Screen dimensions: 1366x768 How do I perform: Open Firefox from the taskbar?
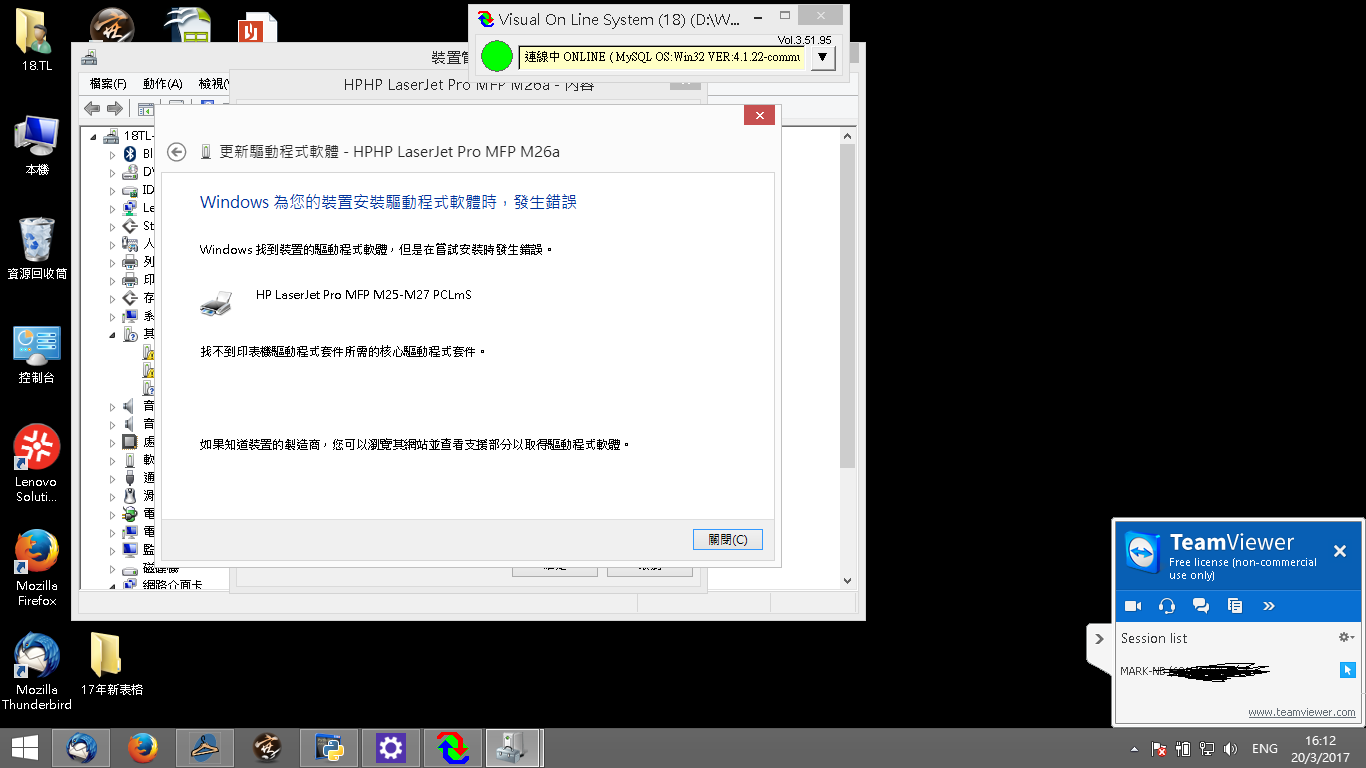coord(143,747)
